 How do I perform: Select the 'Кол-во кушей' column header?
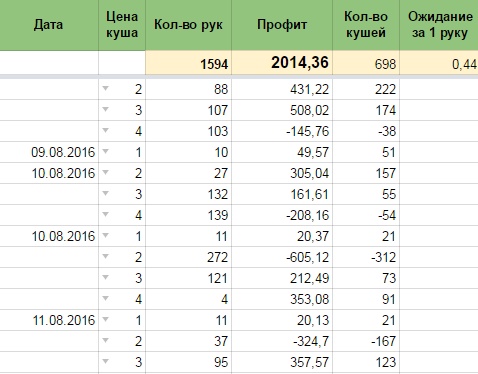click(x=366, y=25)
